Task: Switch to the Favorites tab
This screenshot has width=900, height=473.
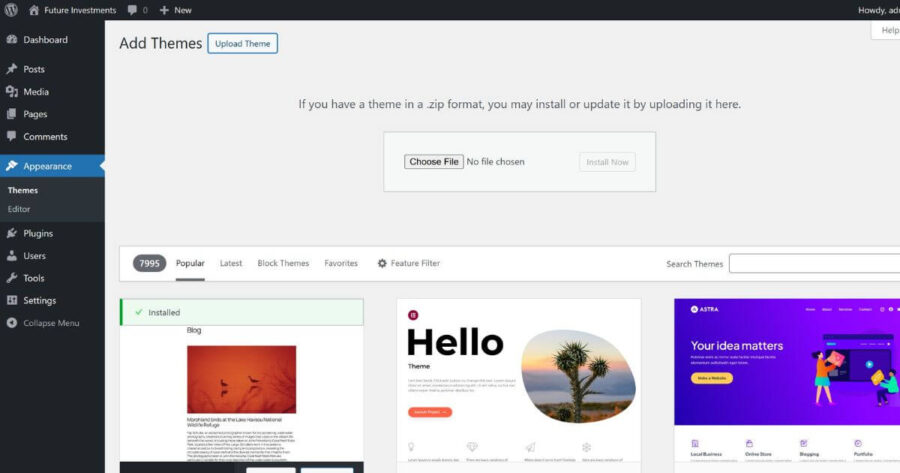Action: pos(341,263)
